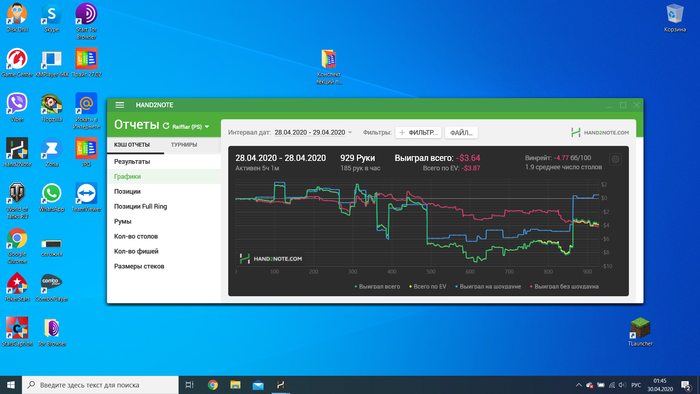
Task: Open graph settings gear icon
Action: click(615, 159)
